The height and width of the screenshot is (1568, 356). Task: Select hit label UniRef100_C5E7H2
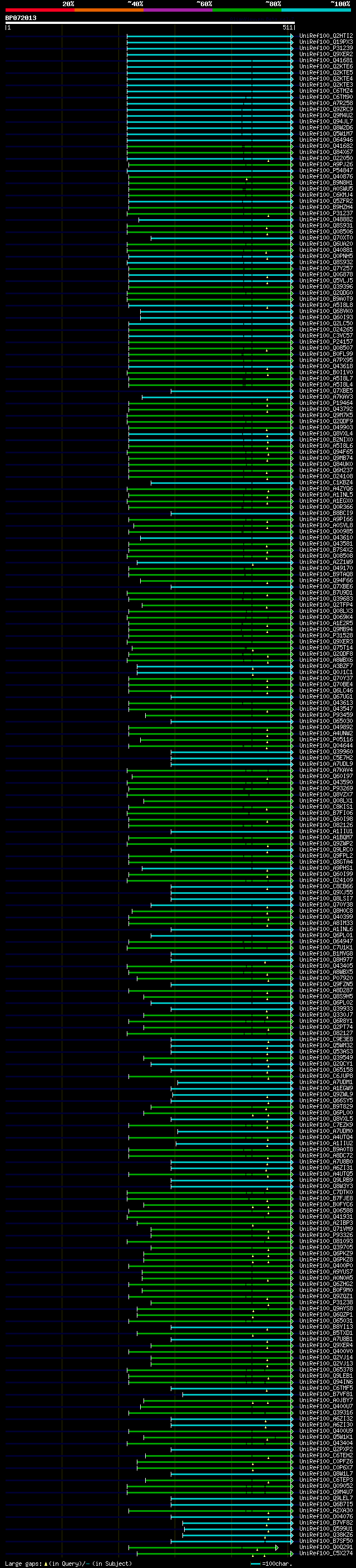pos(325,758)
